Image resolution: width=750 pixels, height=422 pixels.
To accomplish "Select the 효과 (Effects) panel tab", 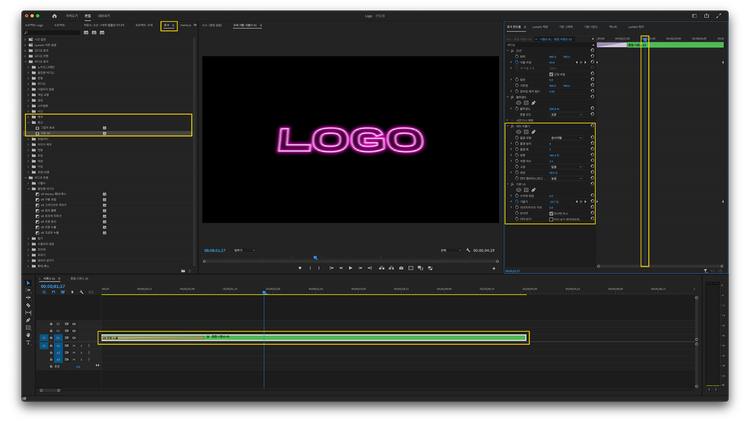I will (x=167, y=25).
